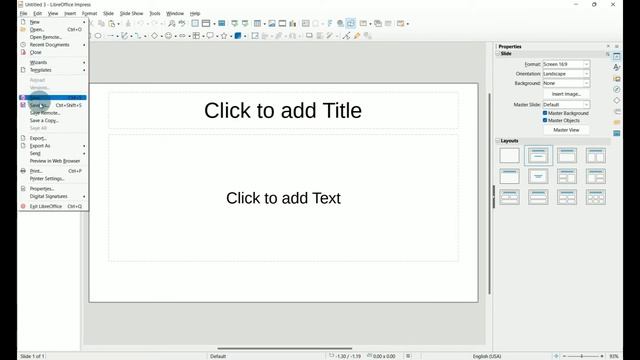
Task: Choose Exit LibreOffice from File menu
Action: pos(53,207)
